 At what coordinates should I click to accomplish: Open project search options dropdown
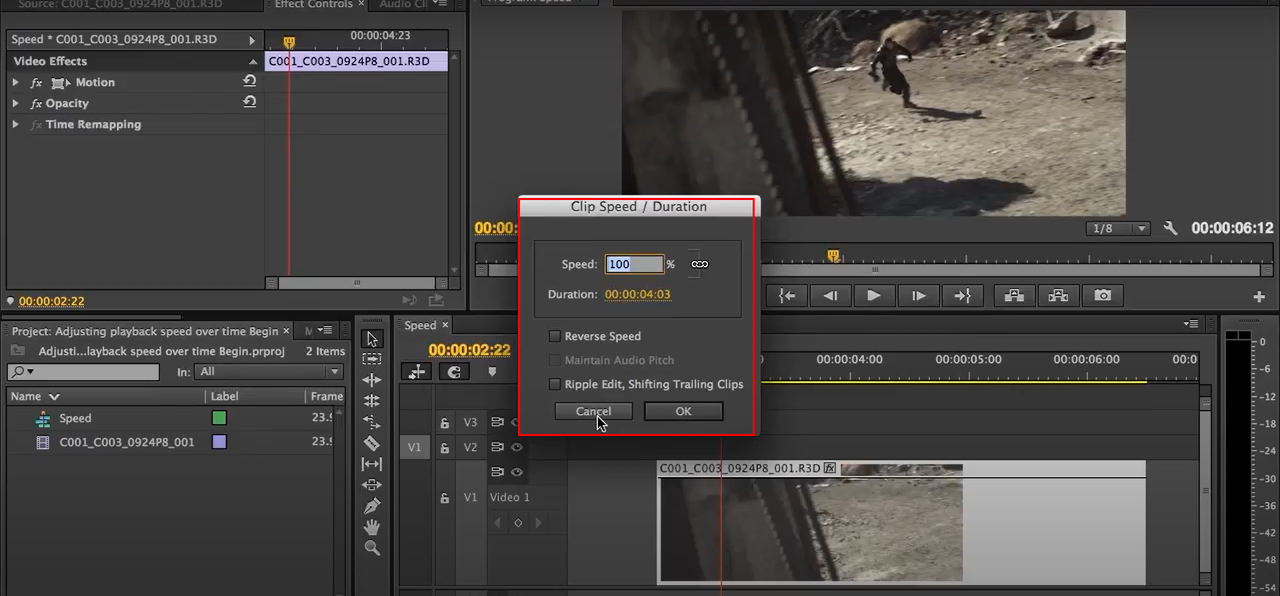tap(22, 372)
